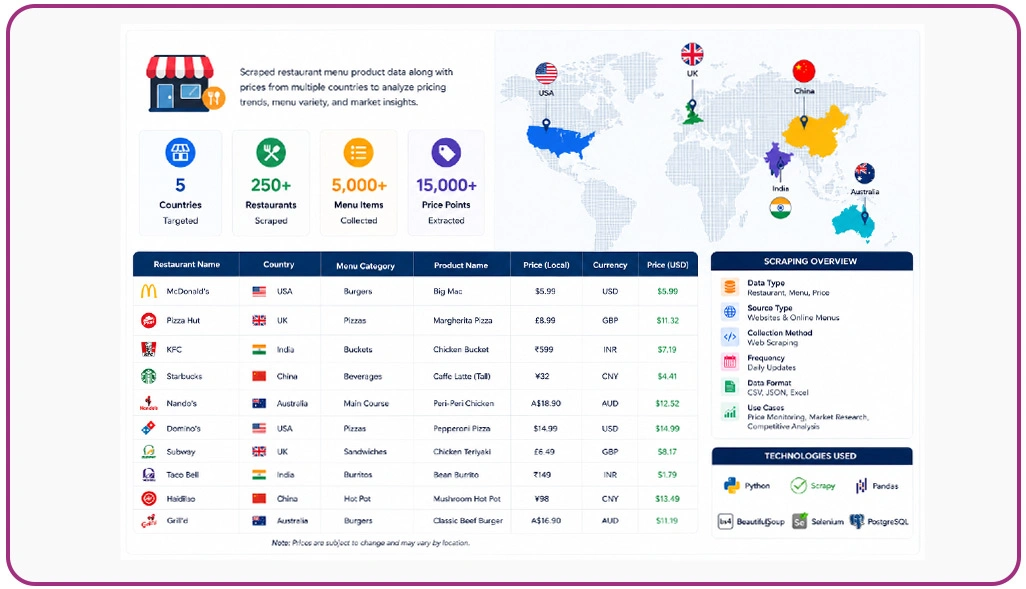Image resolution: width=1026 pixels, height=589 pixels.
Task: Click the 'Chicken Bucket' product cell
Action: [x=461, y=349]
